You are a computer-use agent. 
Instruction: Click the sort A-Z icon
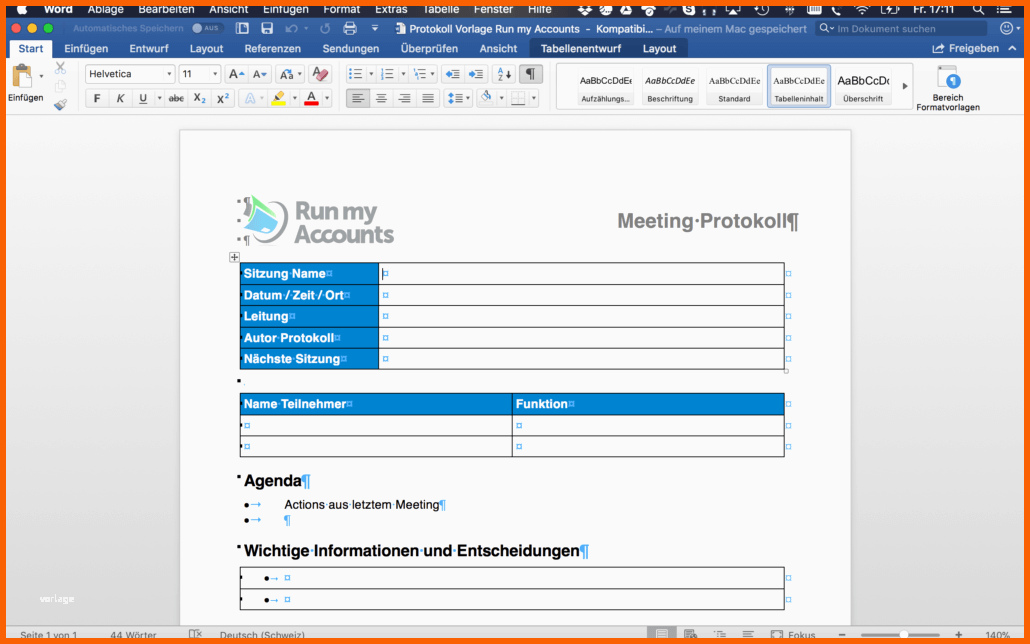503,74
